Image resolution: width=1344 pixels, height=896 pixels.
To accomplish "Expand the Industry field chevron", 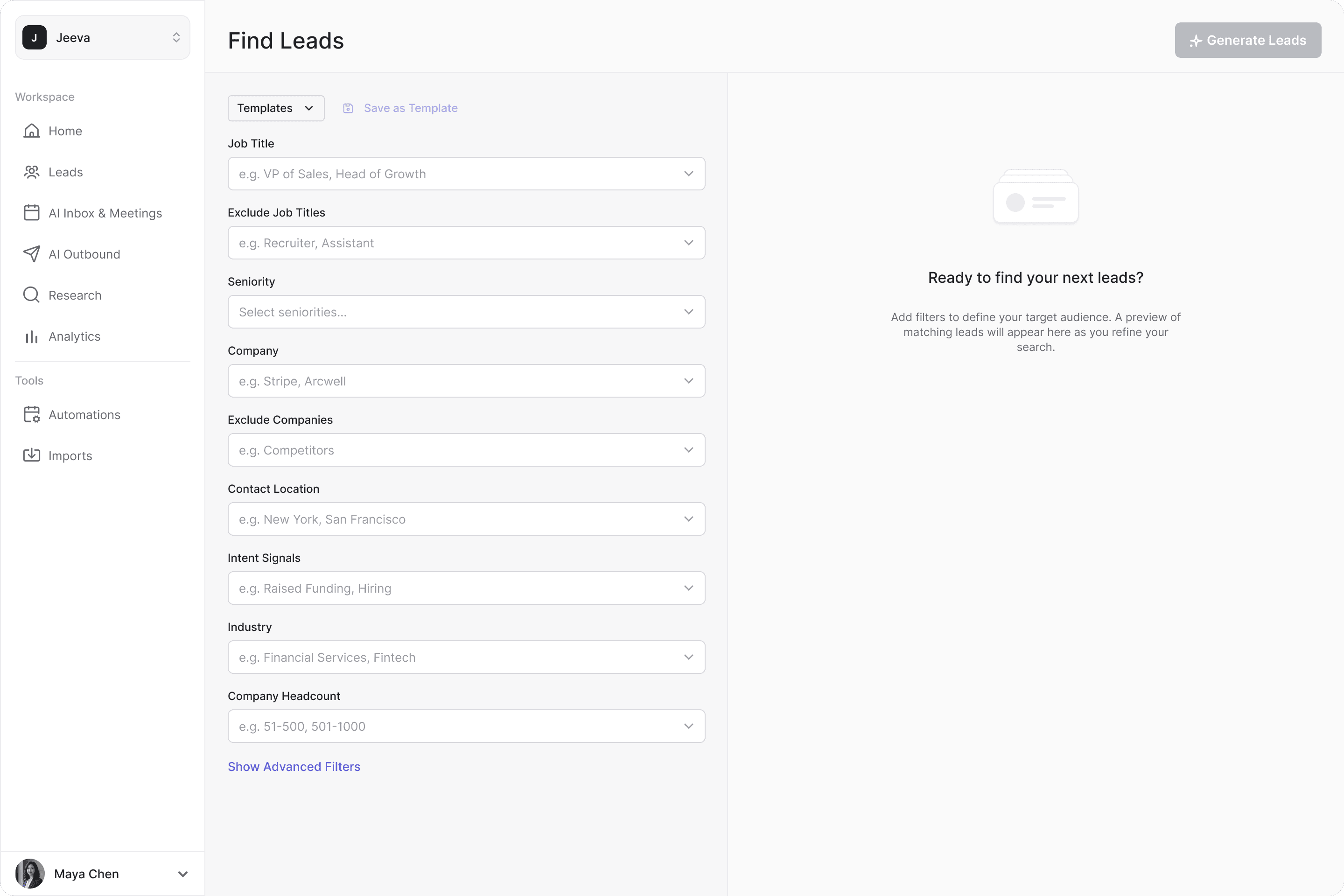I will tap(689, 657).
